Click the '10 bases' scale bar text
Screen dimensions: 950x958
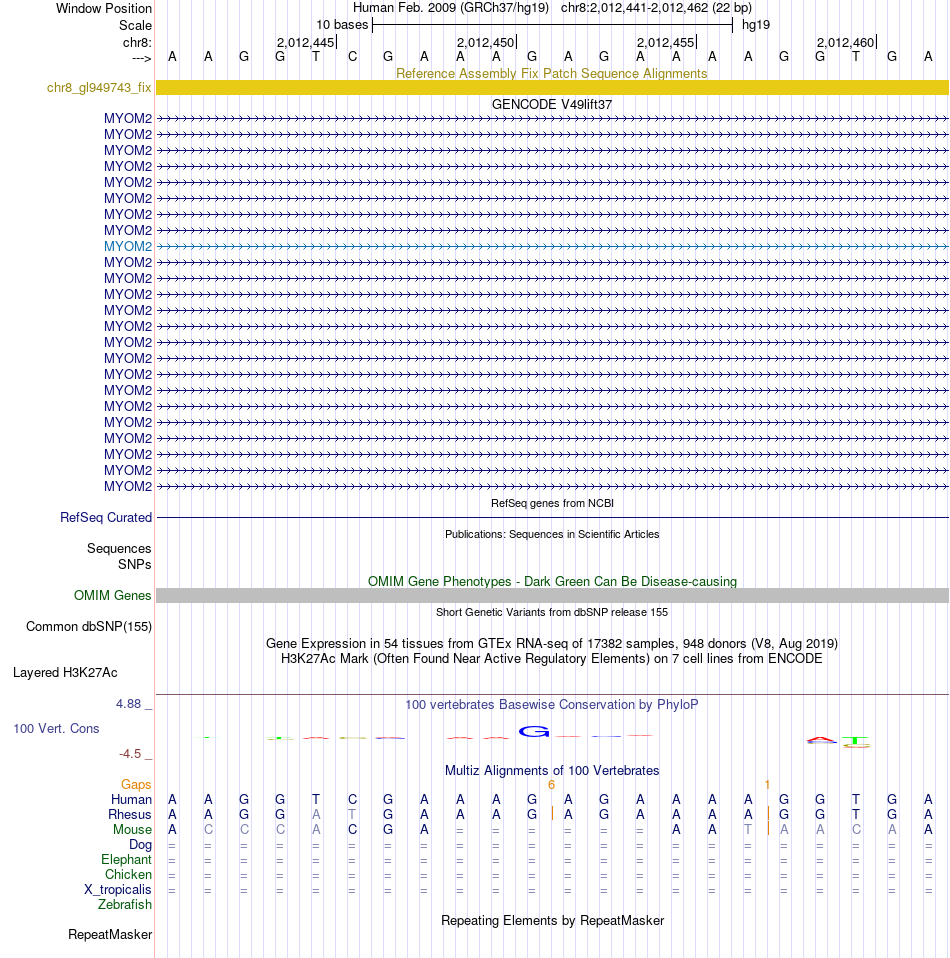pyautogui.click(x=342, y=25)
